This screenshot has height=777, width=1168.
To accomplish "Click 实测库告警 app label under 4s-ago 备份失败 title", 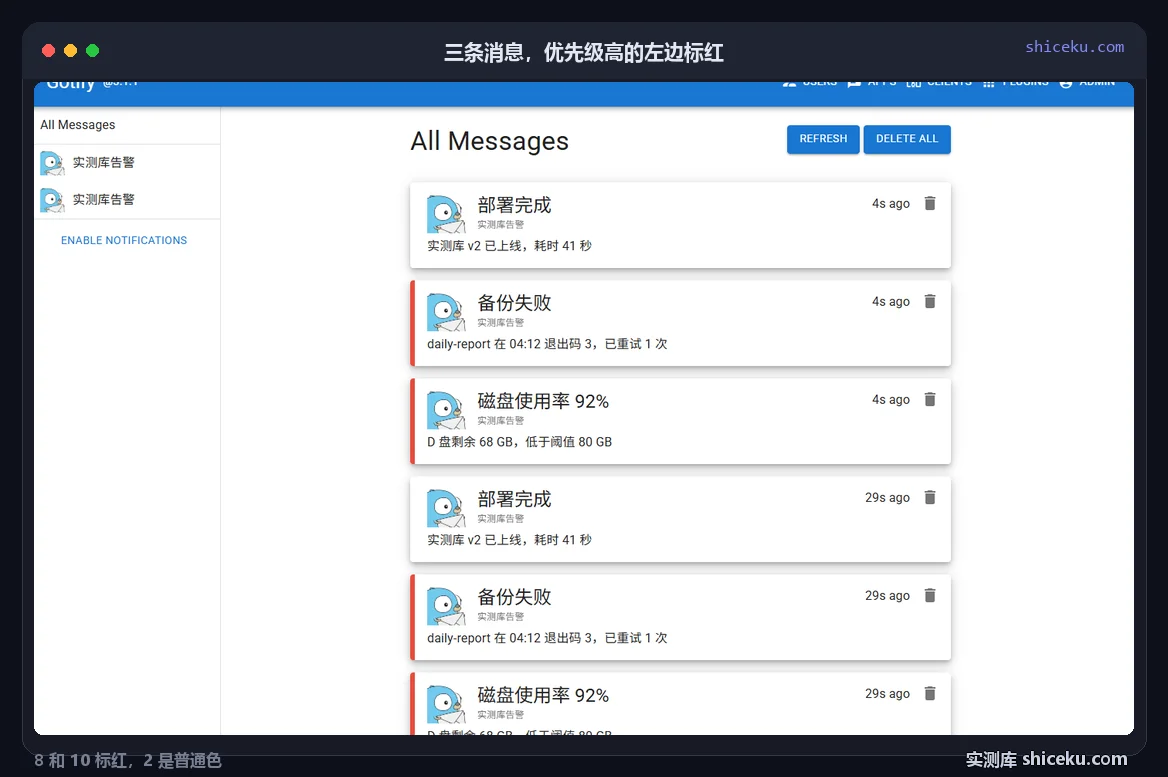I will coord(501,323).
